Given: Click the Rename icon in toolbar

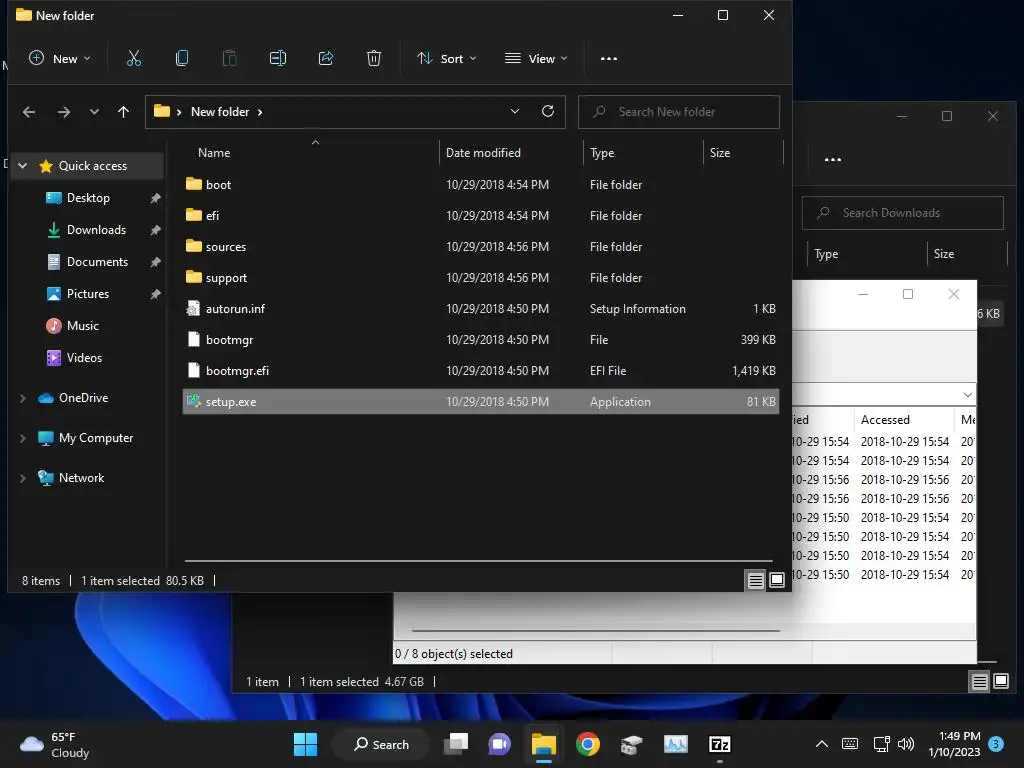Looking at the screenshot, I should (278, 58).
